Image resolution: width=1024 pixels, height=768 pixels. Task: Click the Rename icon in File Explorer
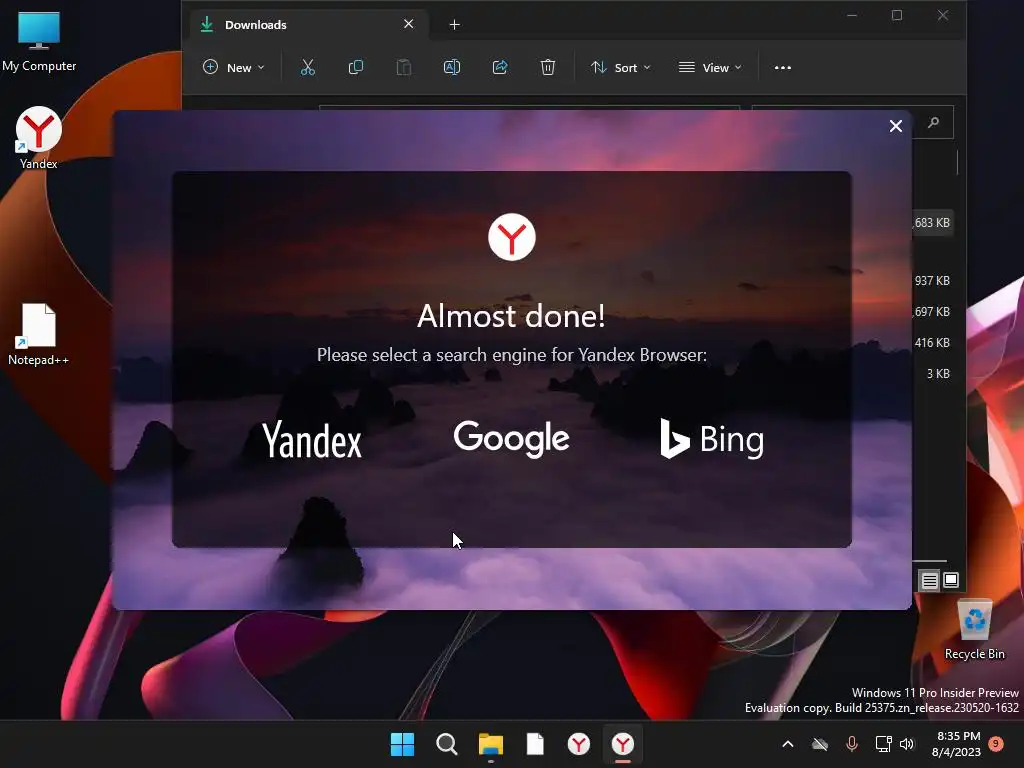(x=452, y=67)
